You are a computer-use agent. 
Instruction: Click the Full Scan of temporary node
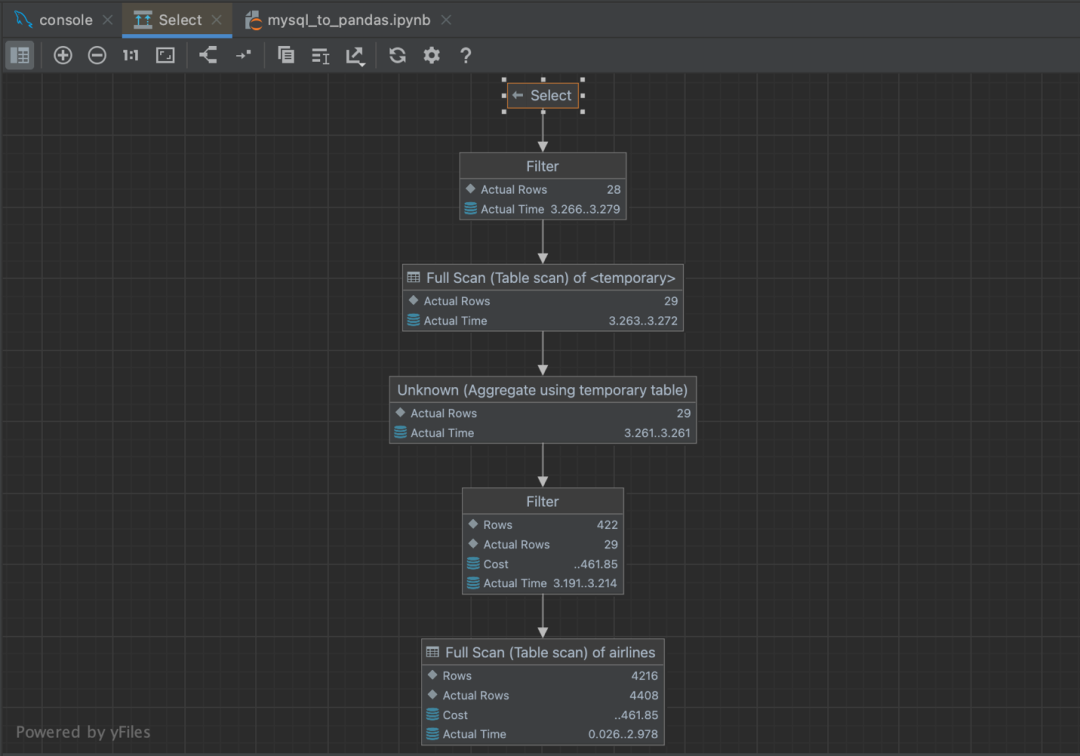tap(543, 297)
